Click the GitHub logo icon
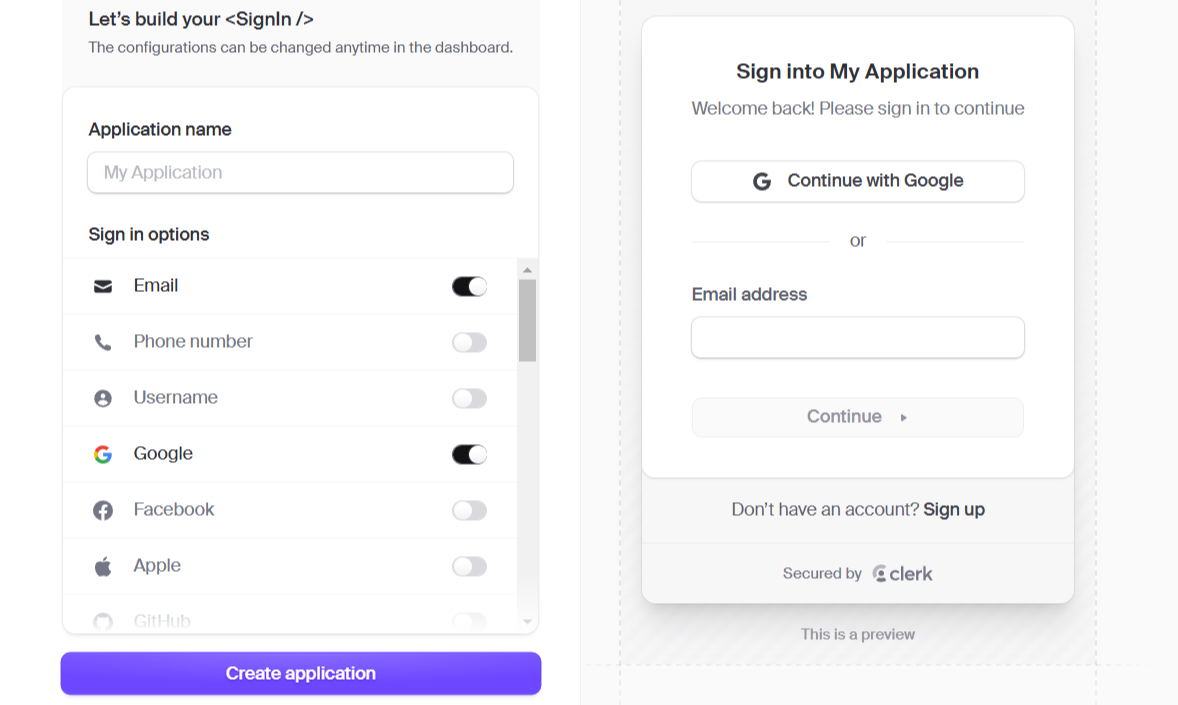Viewport: 1178px width, 705px height. 103,622
